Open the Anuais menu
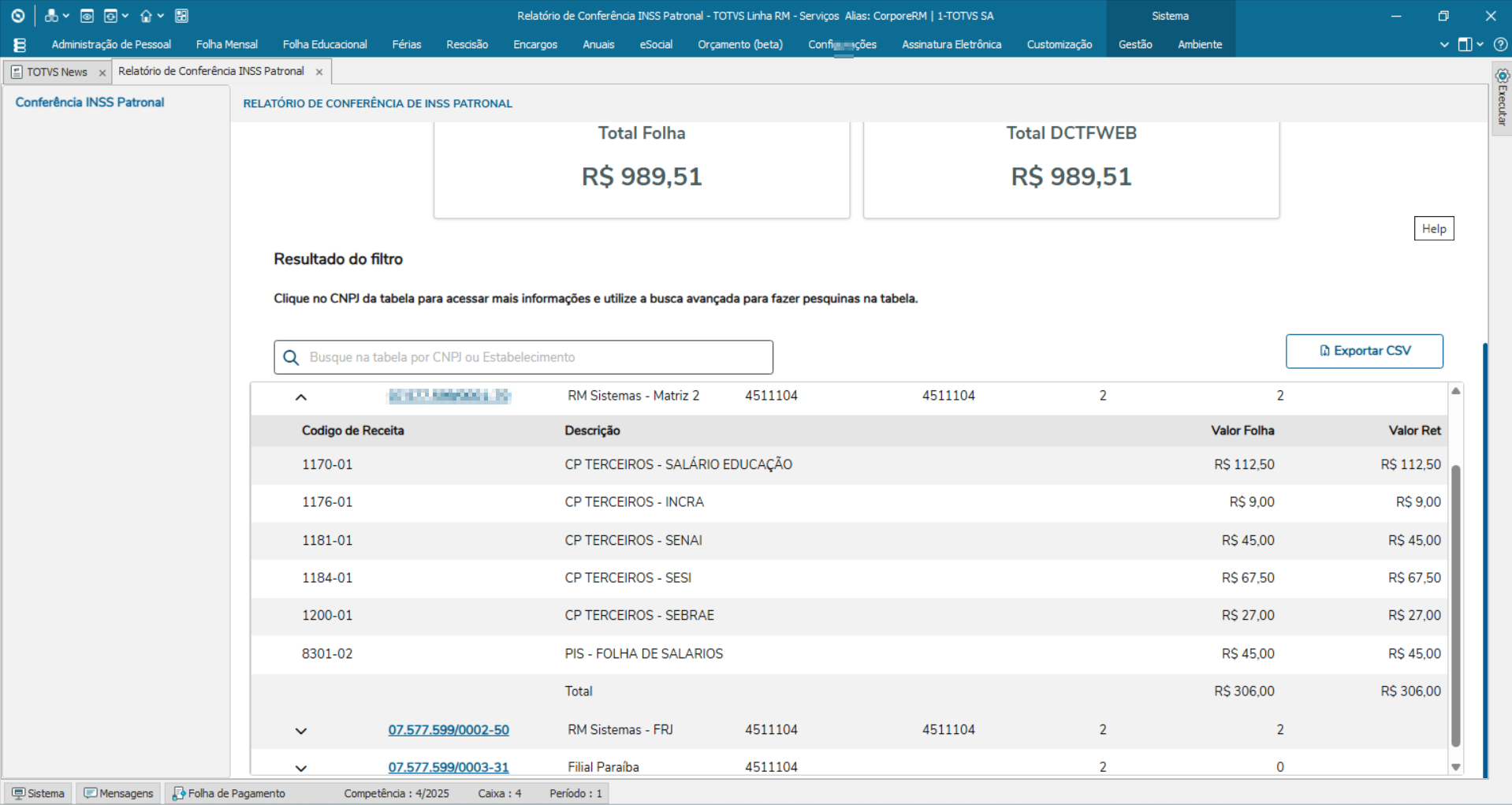Image resolution: width=1512 pixels, height=805 pixels. pos(598,44)
